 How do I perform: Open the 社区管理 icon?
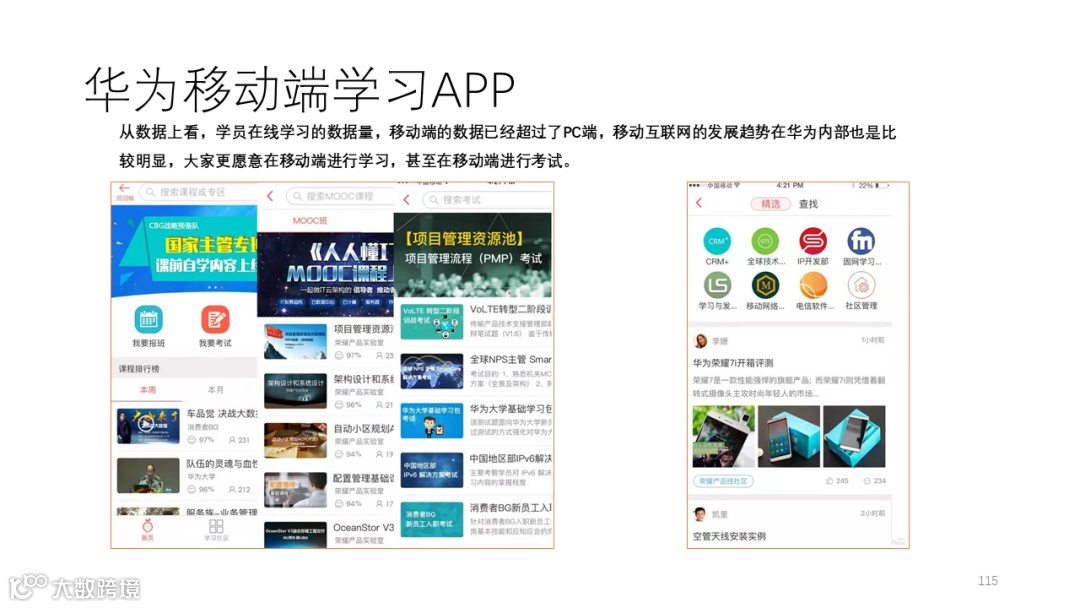pyautogui.click(x=861, y=285)
